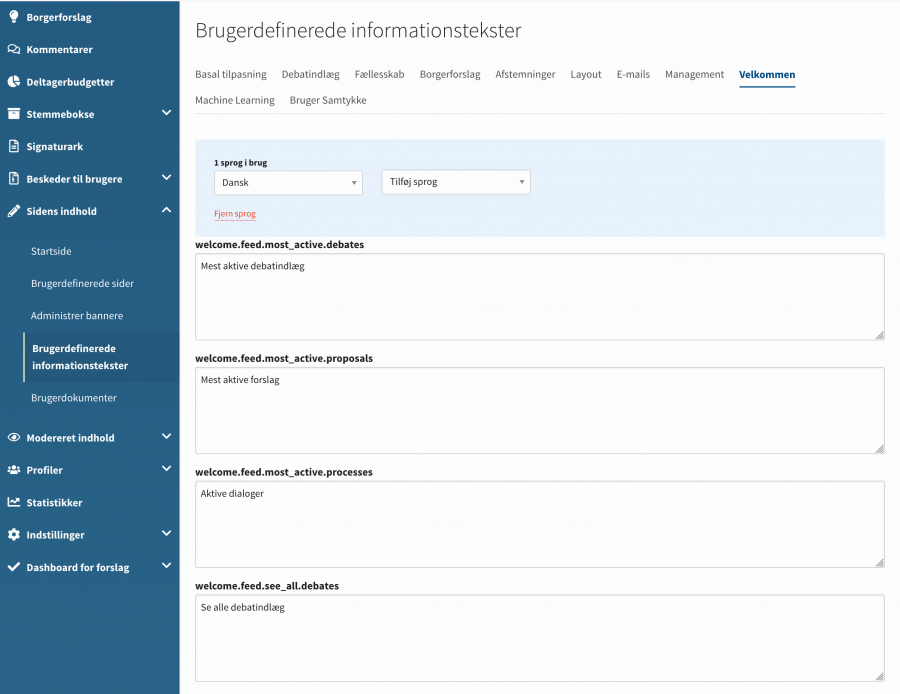Screen dimensions: 900x694
Task: Open Brugerdefinerede sider in sidebar
Action: pyautogui.click(x=82, y=283)
